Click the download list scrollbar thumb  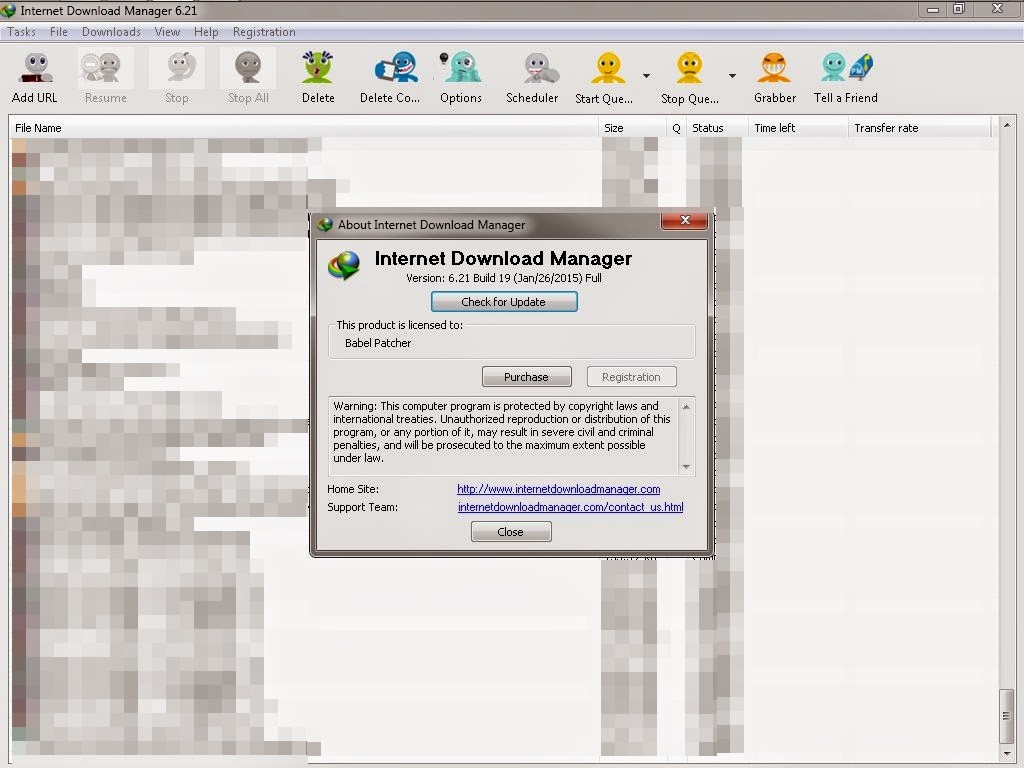[x=1006, y=716]
